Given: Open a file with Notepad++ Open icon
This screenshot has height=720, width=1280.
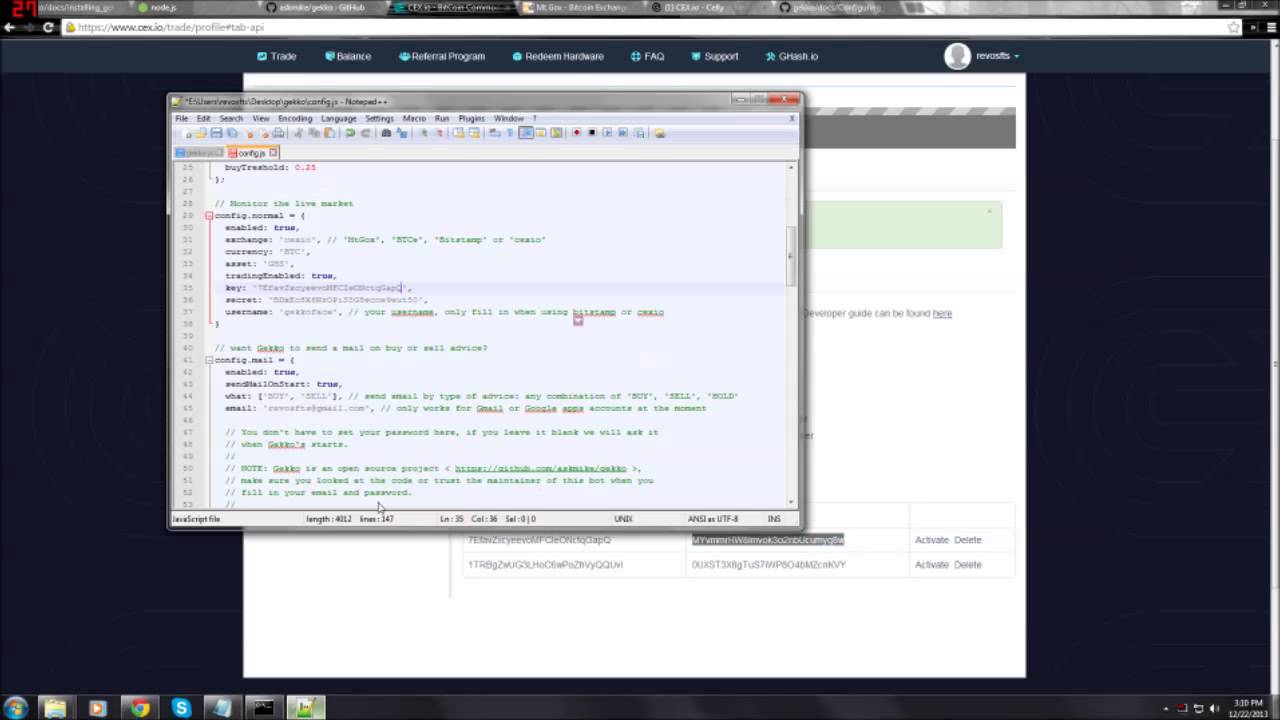Looking at the screenshot, I should click(x=200, y=133).
